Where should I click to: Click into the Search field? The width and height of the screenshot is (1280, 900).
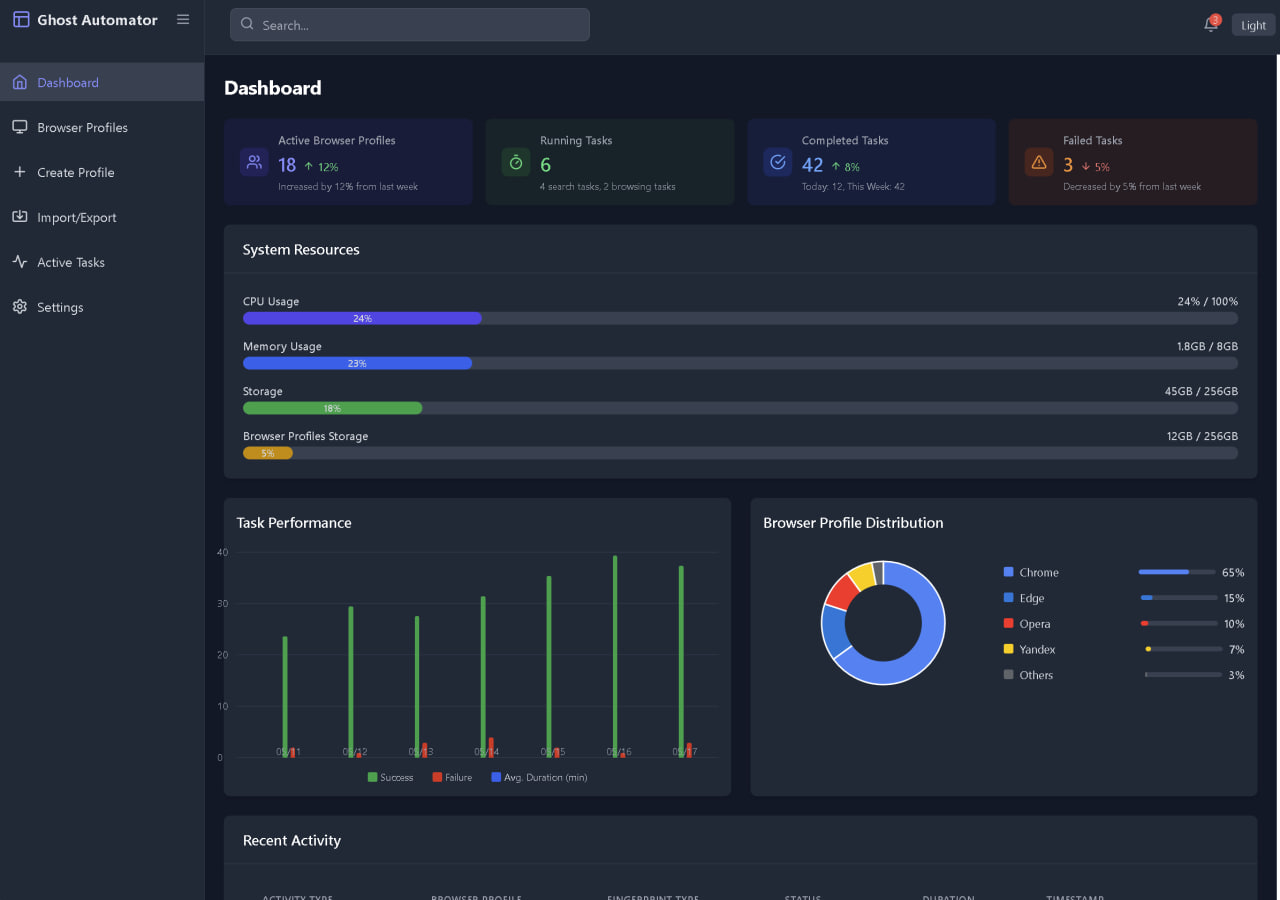click(x=410, y=25)
